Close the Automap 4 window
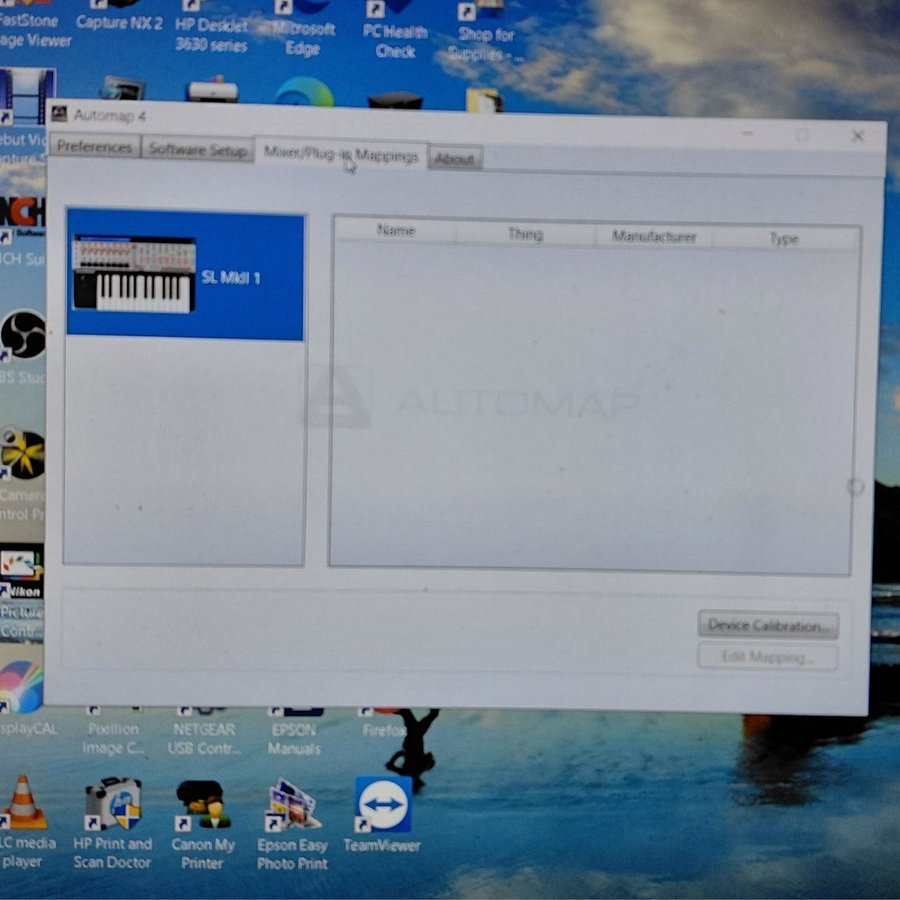 pyautogui.click(x=857, y=136)
